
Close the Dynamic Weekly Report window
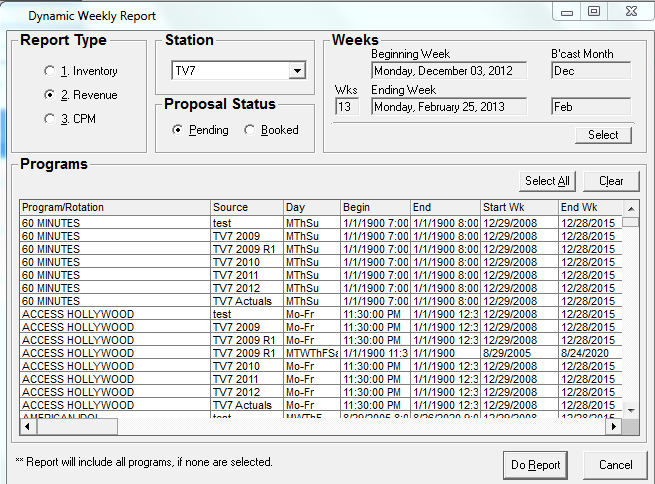click(x=632, y=12)
